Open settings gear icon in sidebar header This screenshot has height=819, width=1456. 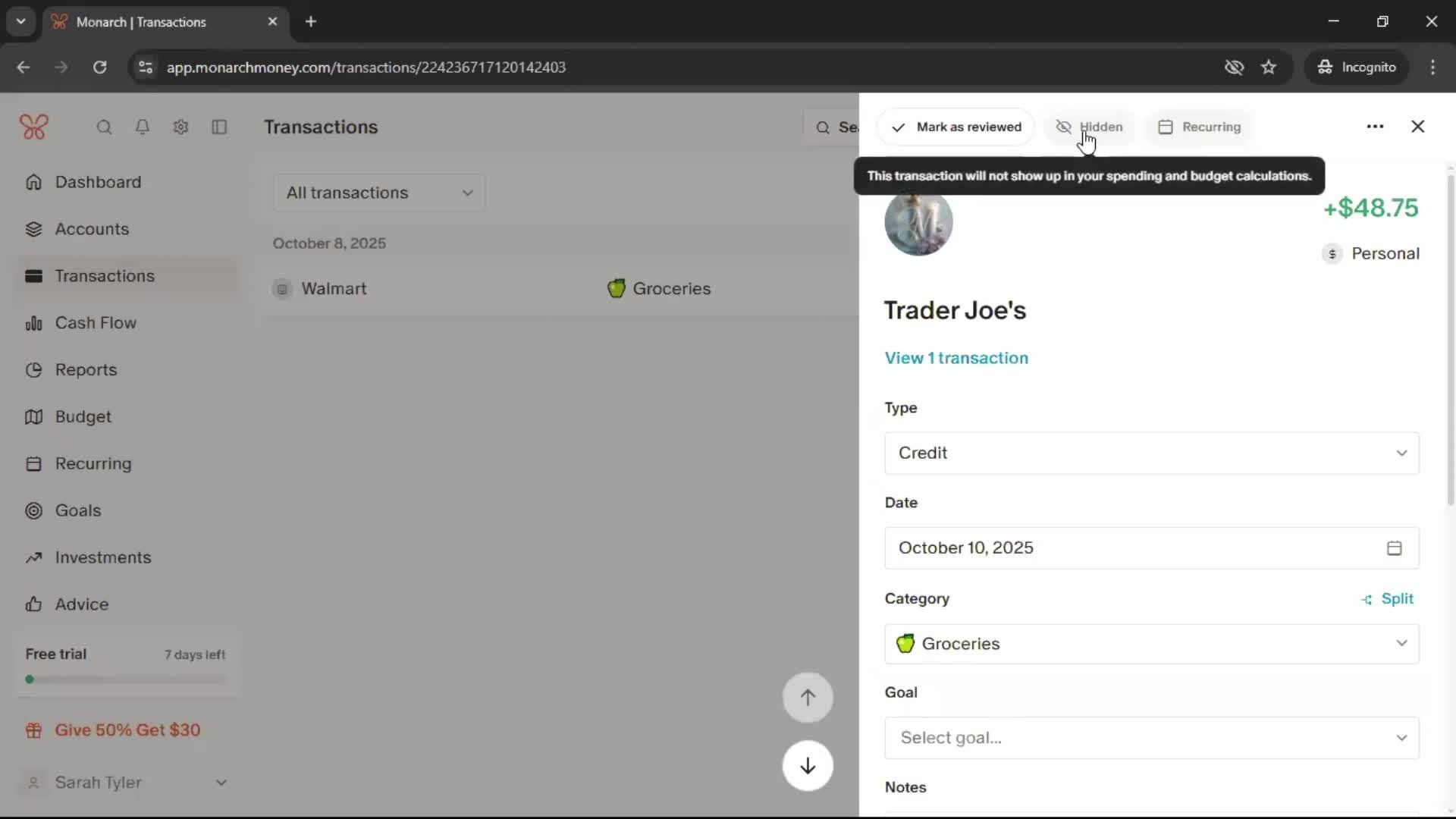180,127
